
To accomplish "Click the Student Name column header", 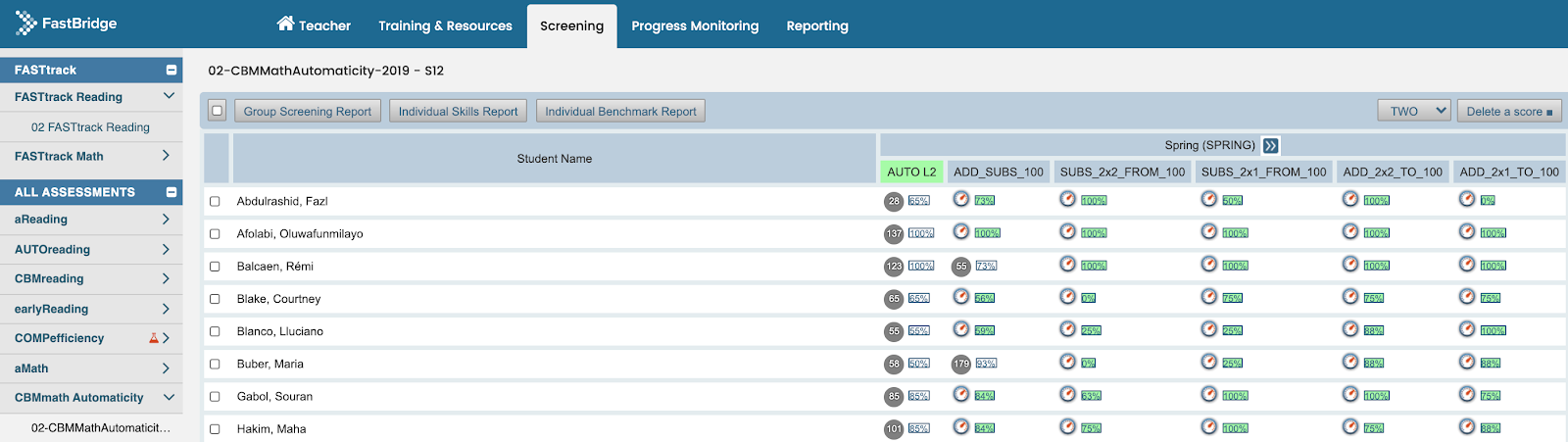I will [x=555, y=159].
